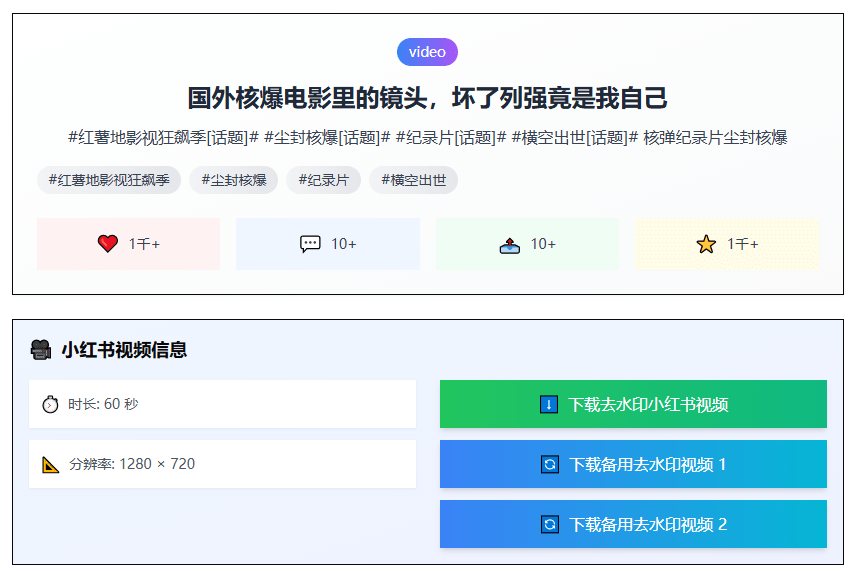Click the purple video badge
The image size is (857, 571).
click(x=427, y=52)
